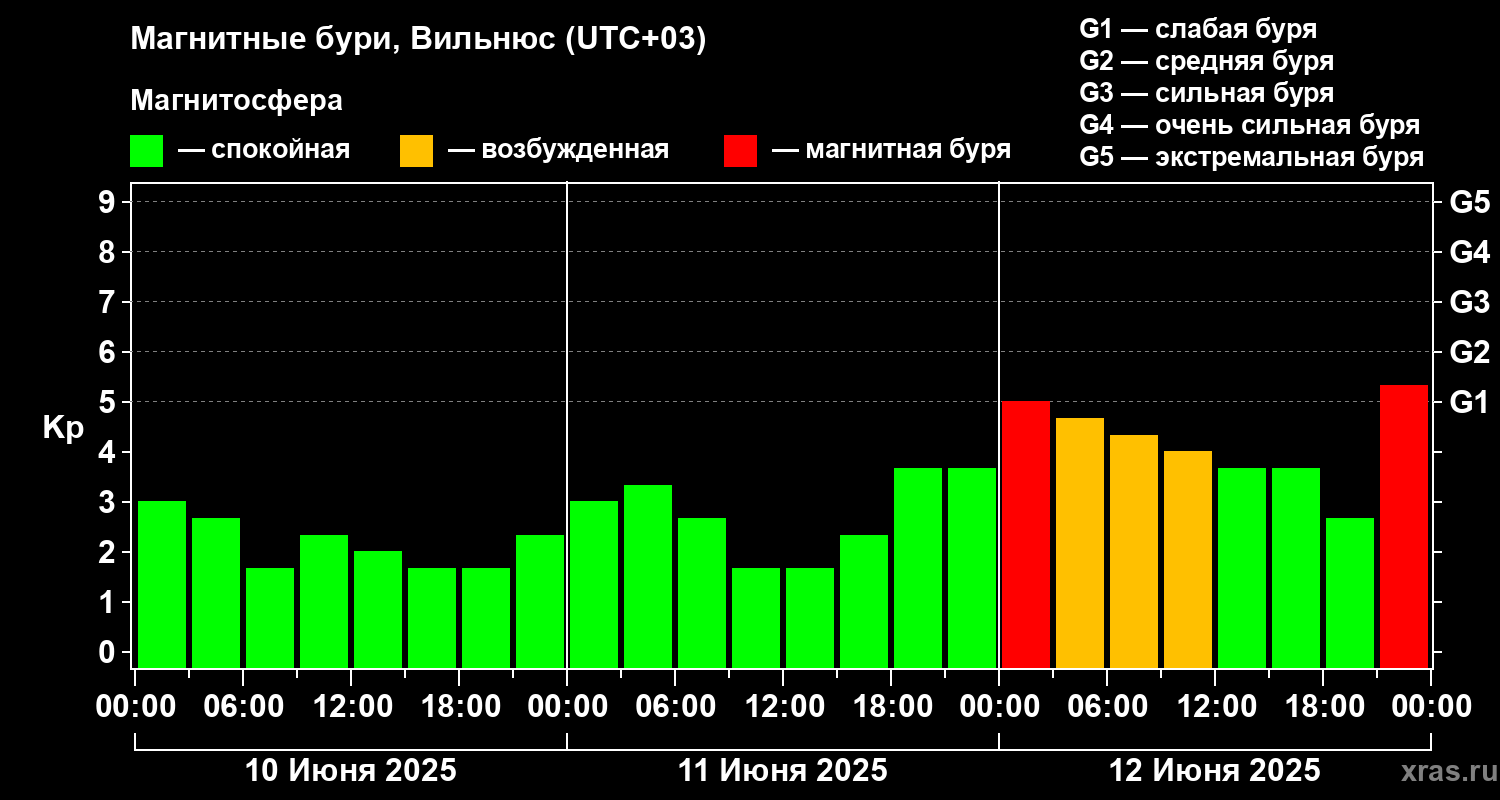Click the '— возбужденная' legend label
The image size is (1500, 800).
coord(558,150)
